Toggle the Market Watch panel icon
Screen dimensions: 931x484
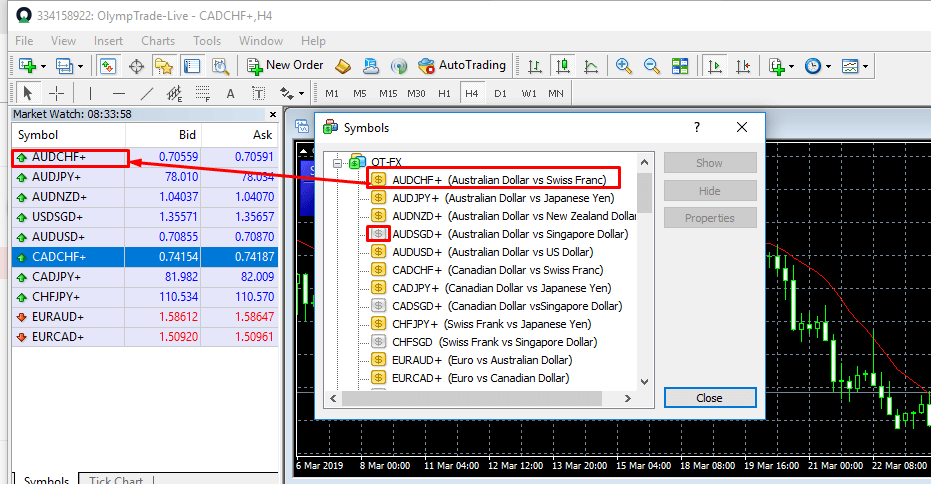click(107, 66)
